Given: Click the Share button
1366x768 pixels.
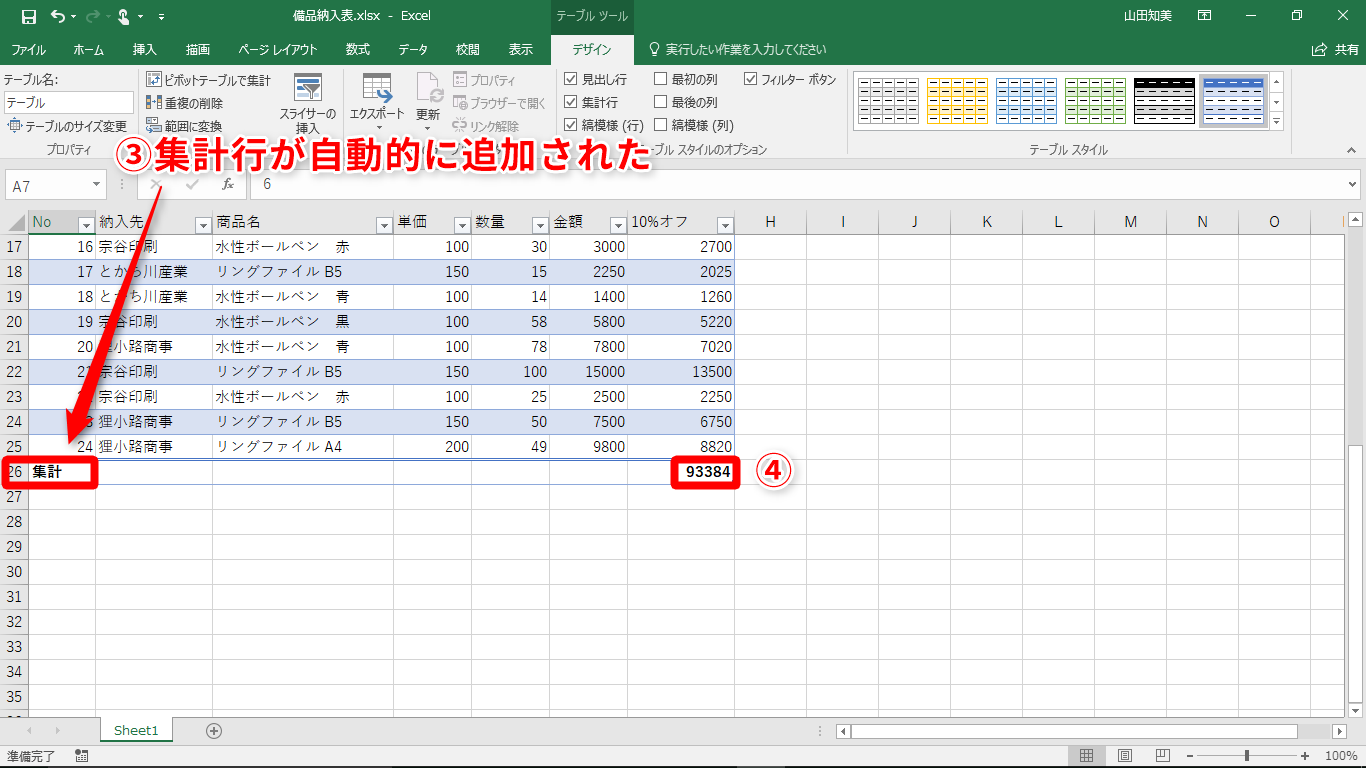Looking at the screenshot, I should [1335, 50].
